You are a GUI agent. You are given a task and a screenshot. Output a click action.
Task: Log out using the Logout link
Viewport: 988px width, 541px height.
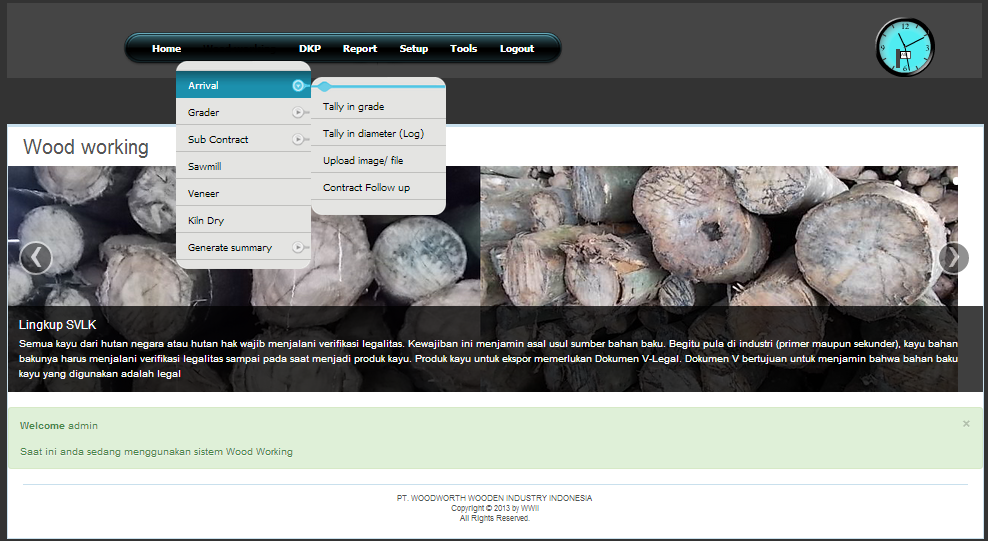(x=517, y=49)
